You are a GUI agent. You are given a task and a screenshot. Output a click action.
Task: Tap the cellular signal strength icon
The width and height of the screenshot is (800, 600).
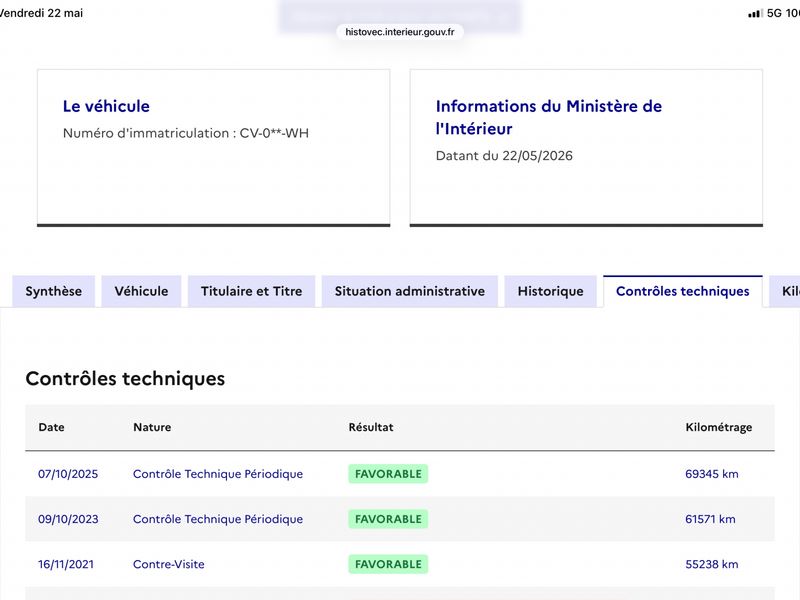[x=755, y=14]
